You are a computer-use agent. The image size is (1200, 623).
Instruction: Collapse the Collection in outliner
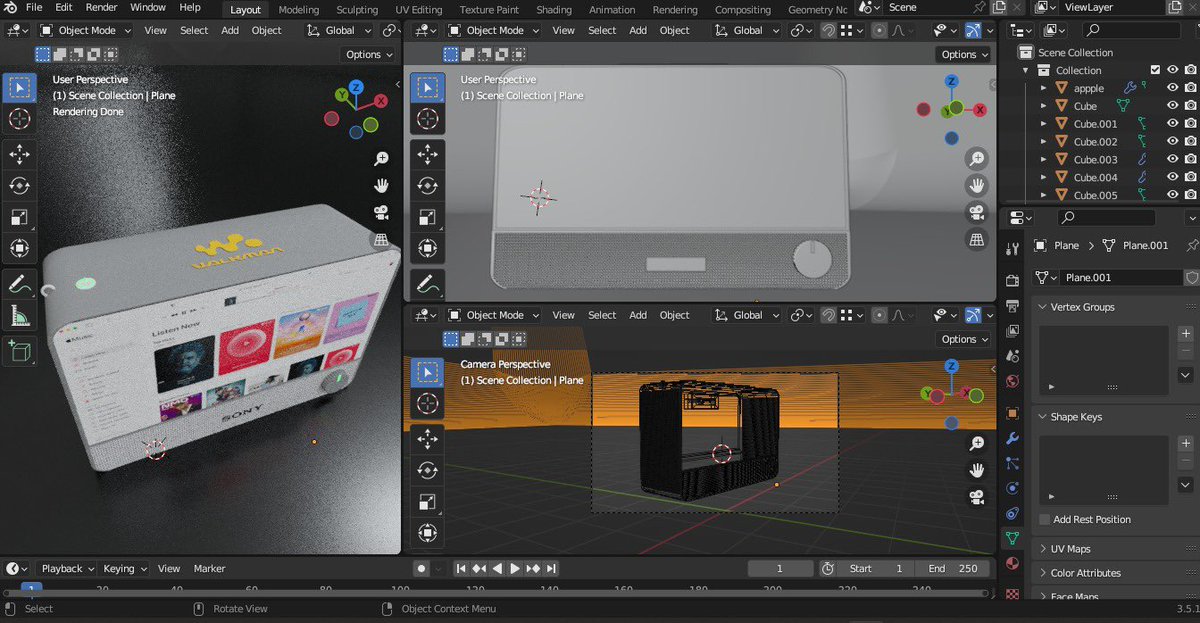point(1025,70)
